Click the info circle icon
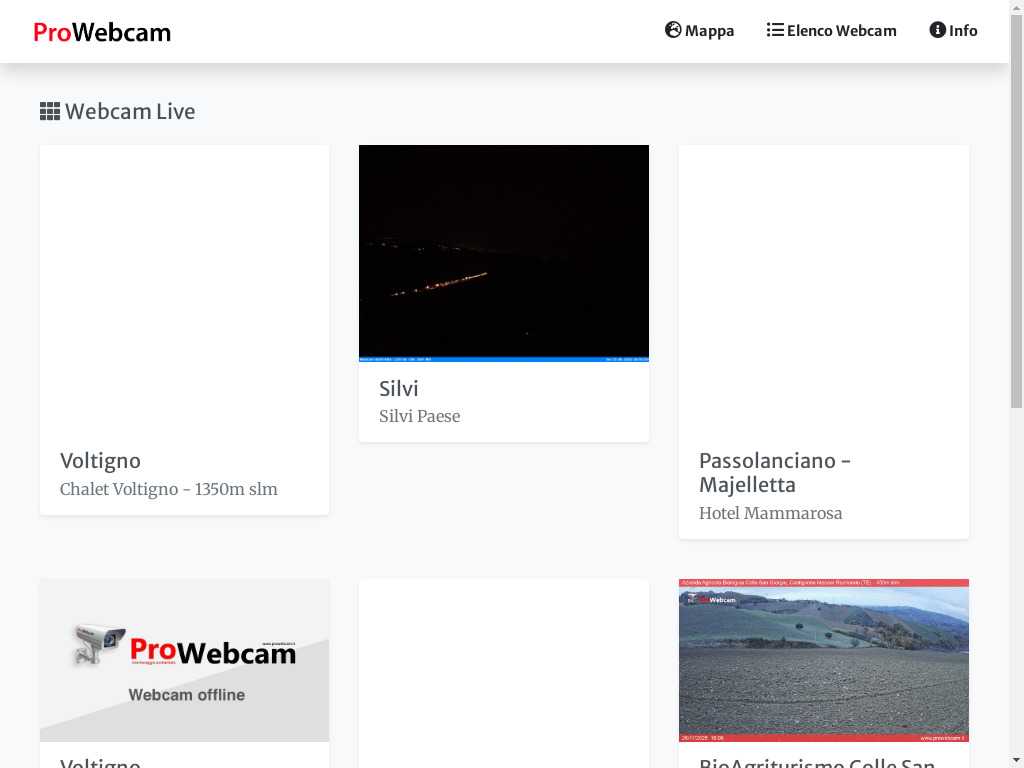Viewport: 1024px width, 768px height. (937, 30)
